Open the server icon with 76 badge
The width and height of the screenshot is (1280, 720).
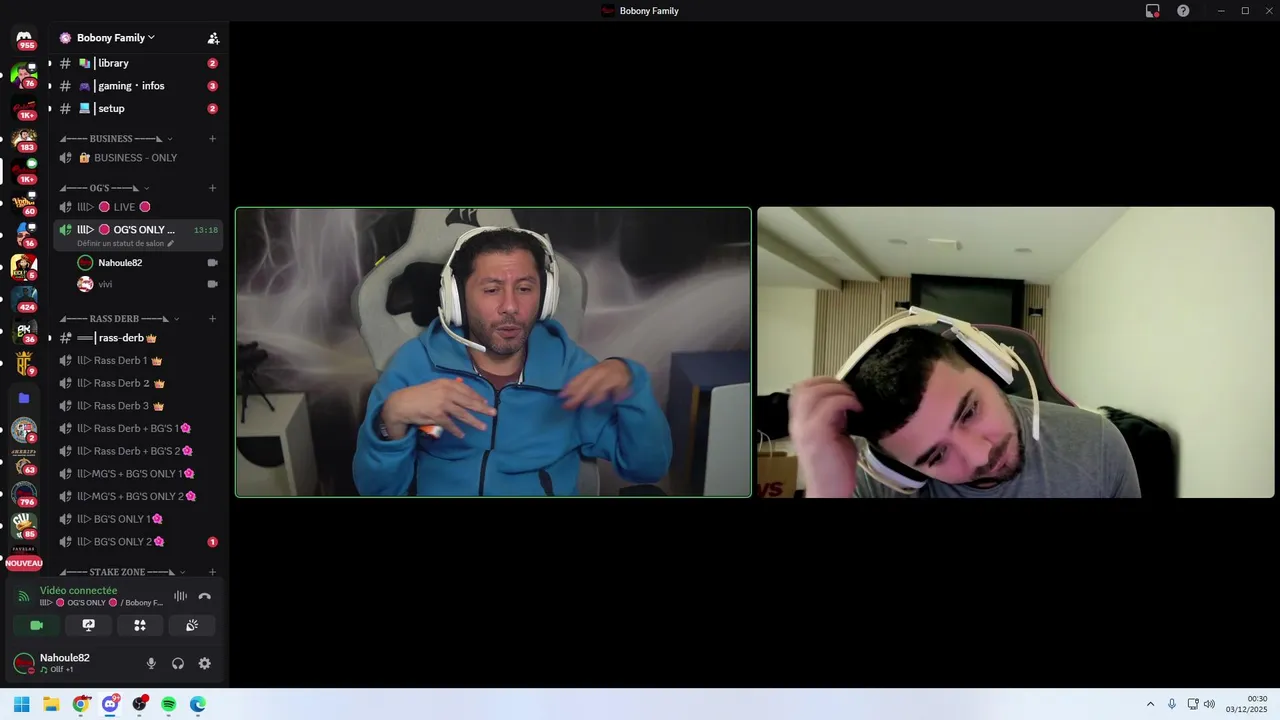(24, 75)
